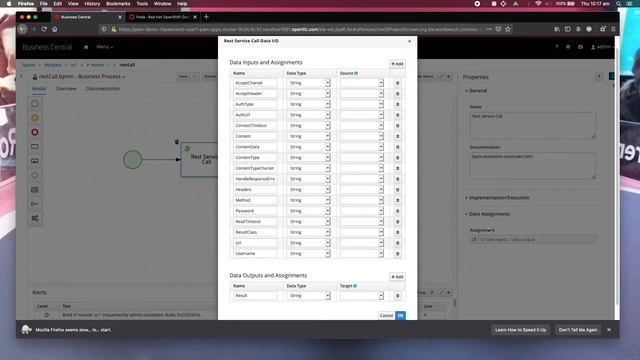Delete the Password input row

pos(397,211)
